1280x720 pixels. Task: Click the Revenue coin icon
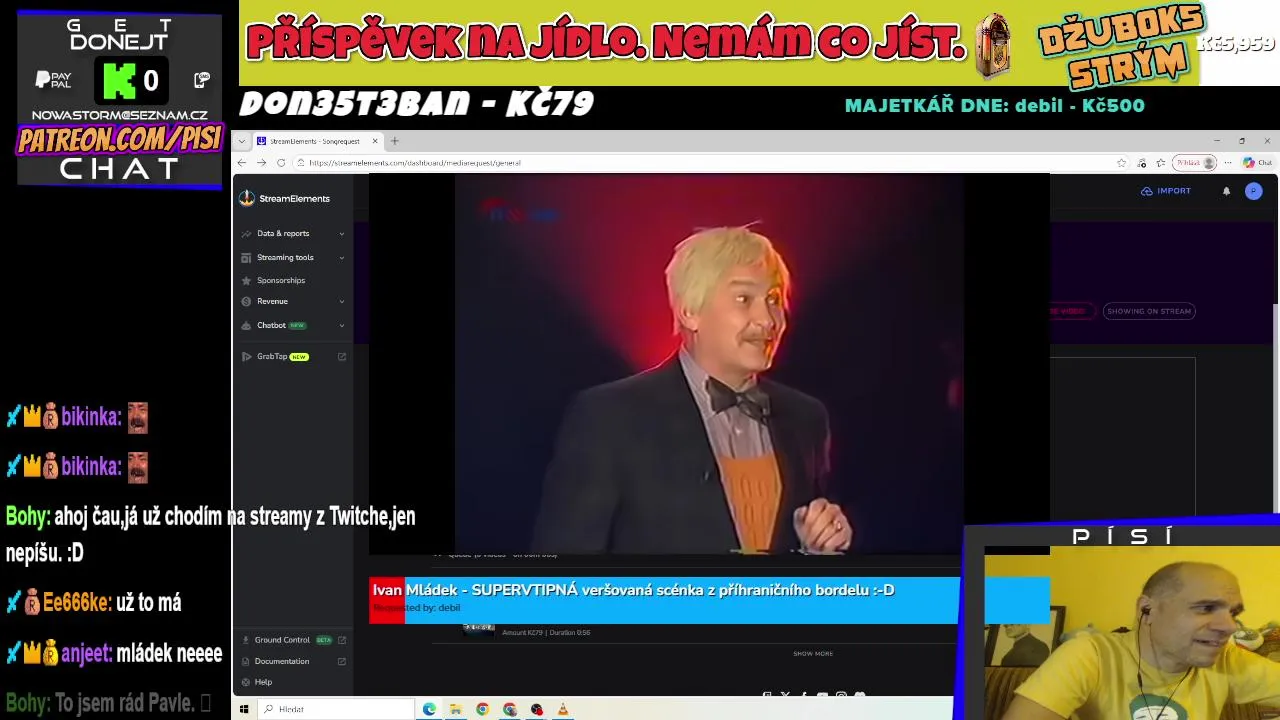[x=246, y=301]
